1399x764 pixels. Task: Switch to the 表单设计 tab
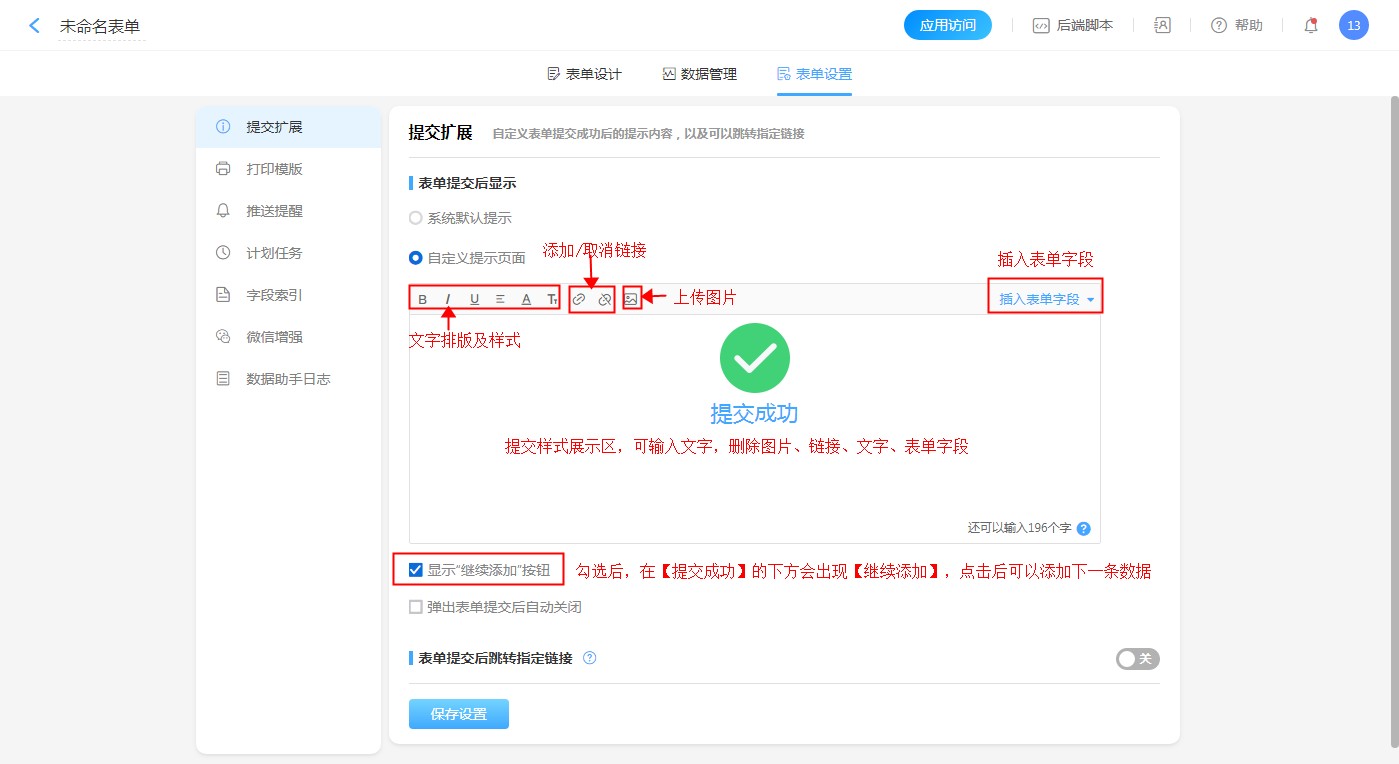tap(584, 74)
